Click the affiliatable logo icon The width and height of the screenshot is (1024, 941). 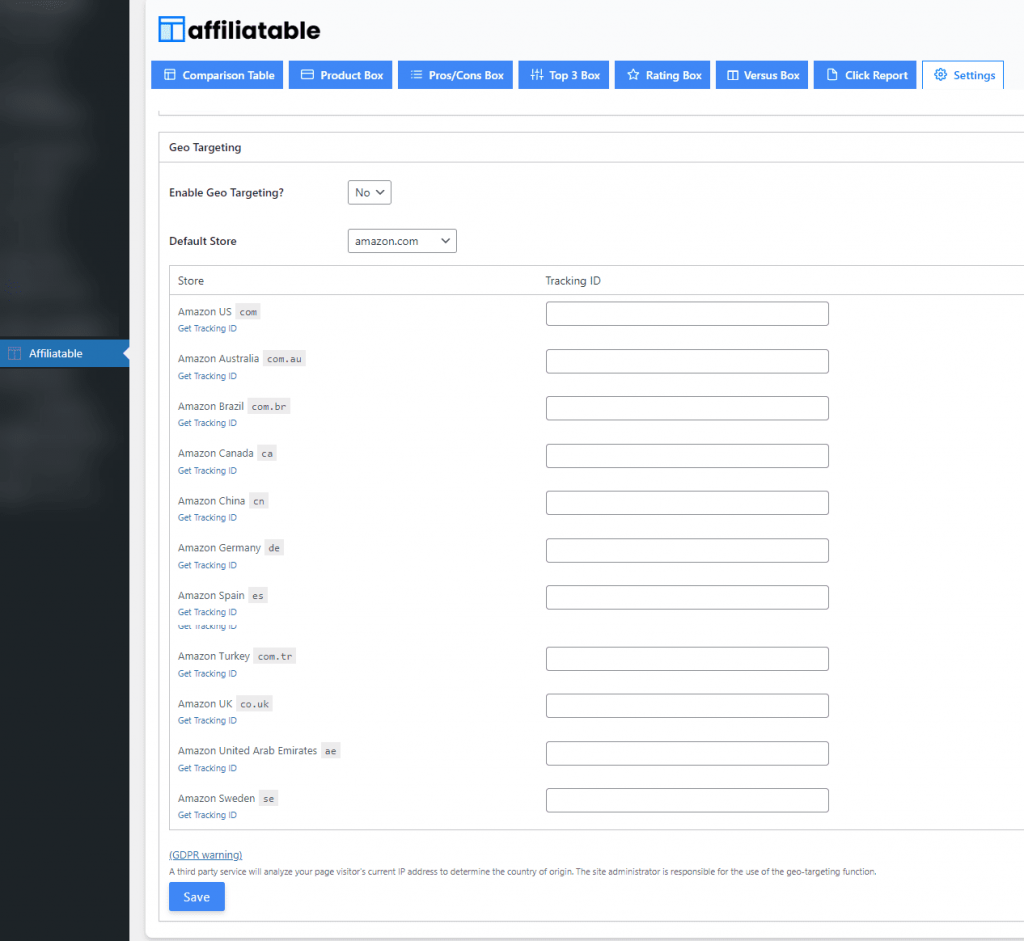(172, 29)
